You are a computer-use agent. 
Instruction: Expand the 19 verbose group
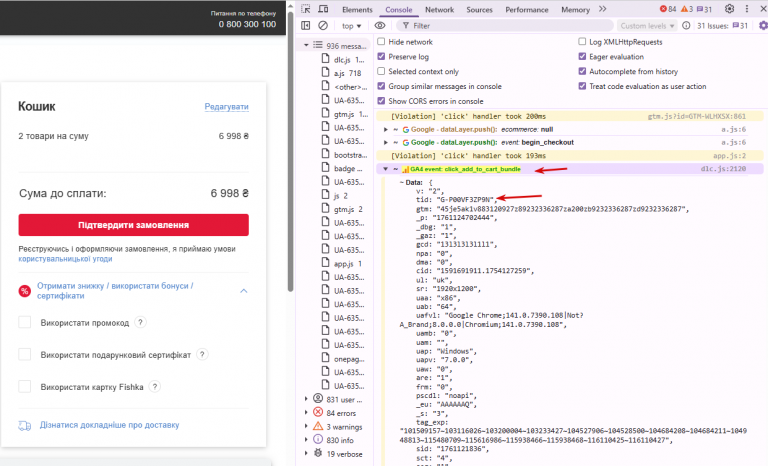[306, 454]
